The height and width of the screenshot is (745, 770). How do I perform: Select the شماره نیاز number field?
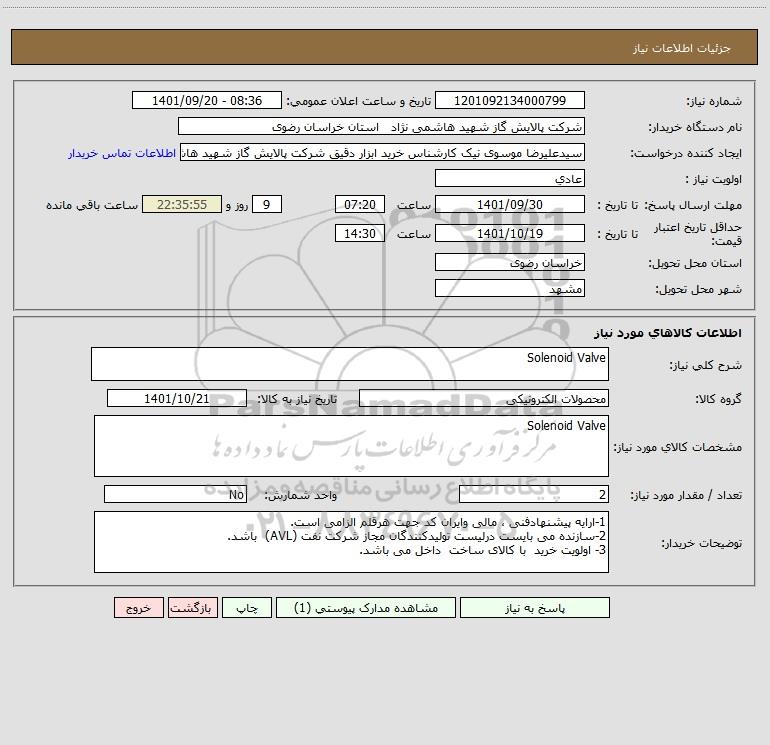(510, 100)
